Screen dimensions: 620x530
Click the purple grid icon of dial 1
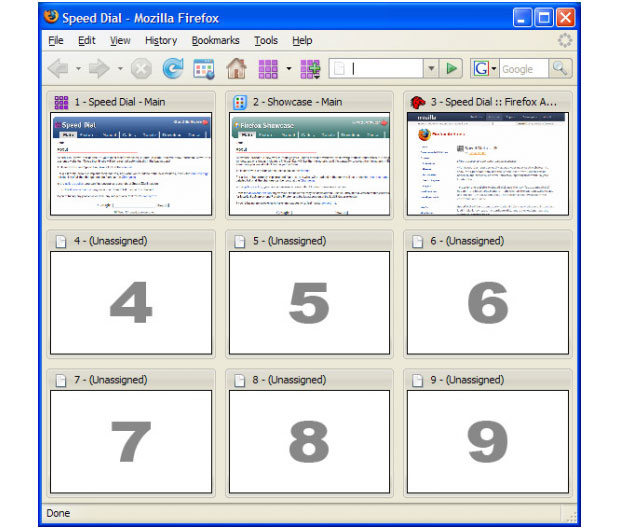click(61, 102)
